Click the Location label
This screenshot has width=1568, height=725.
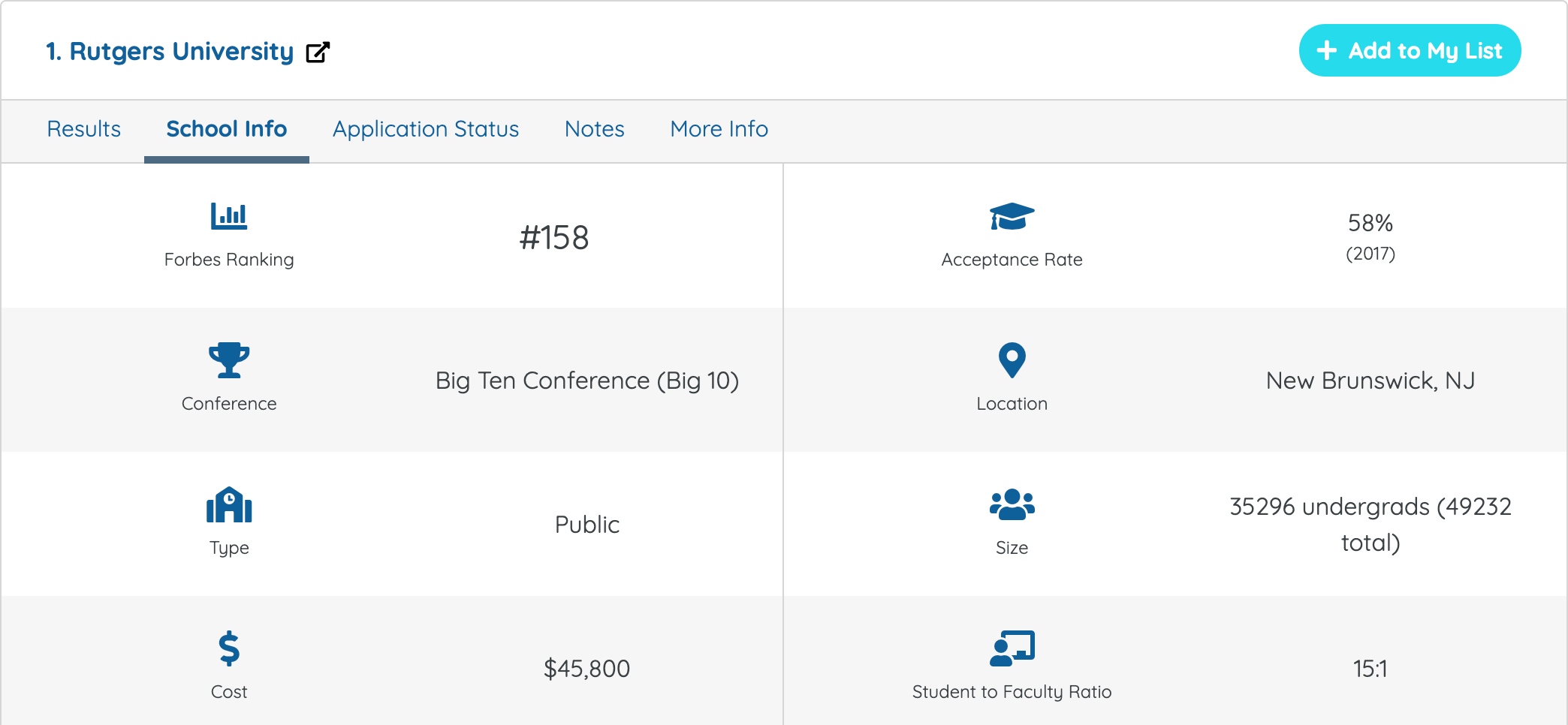click(x=1012, y=404)
